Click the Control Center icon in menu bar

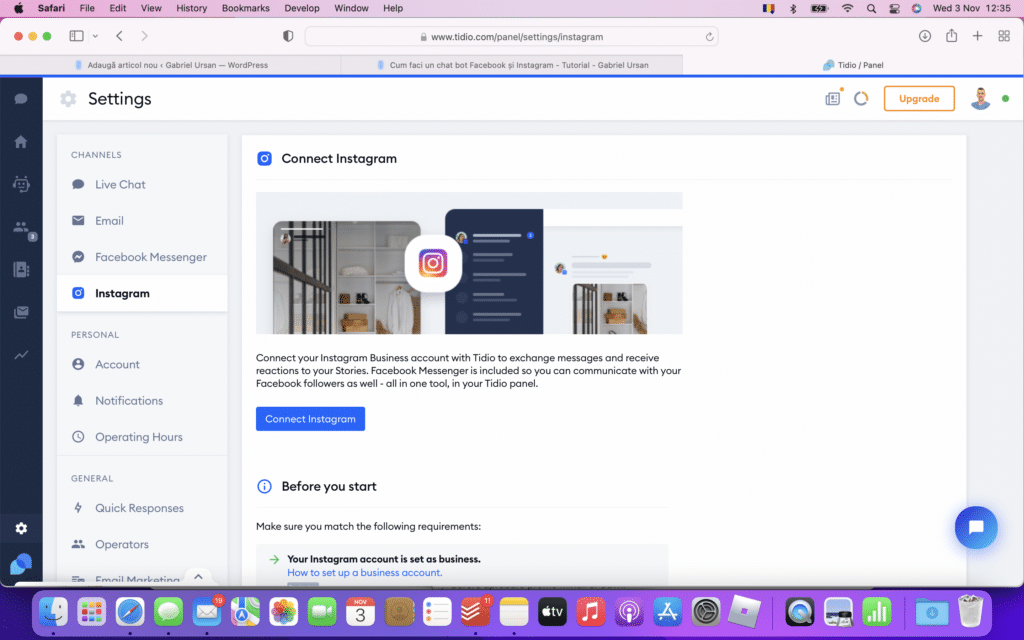(x=894, y=8)
